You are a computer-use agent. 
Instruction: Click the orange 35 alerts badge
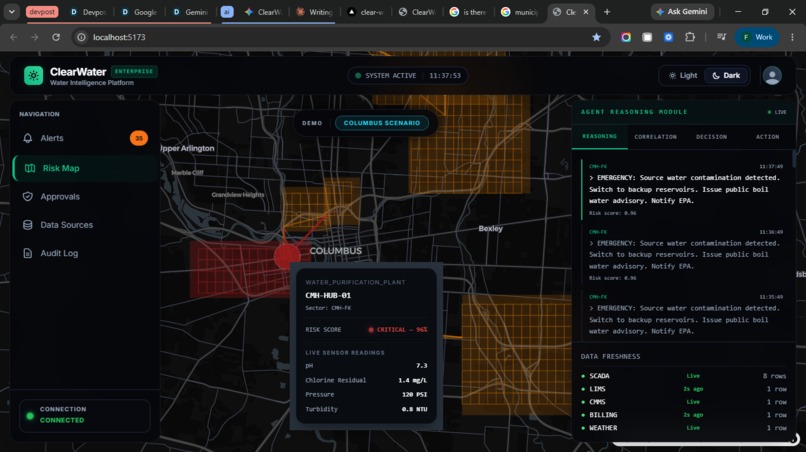138,138
